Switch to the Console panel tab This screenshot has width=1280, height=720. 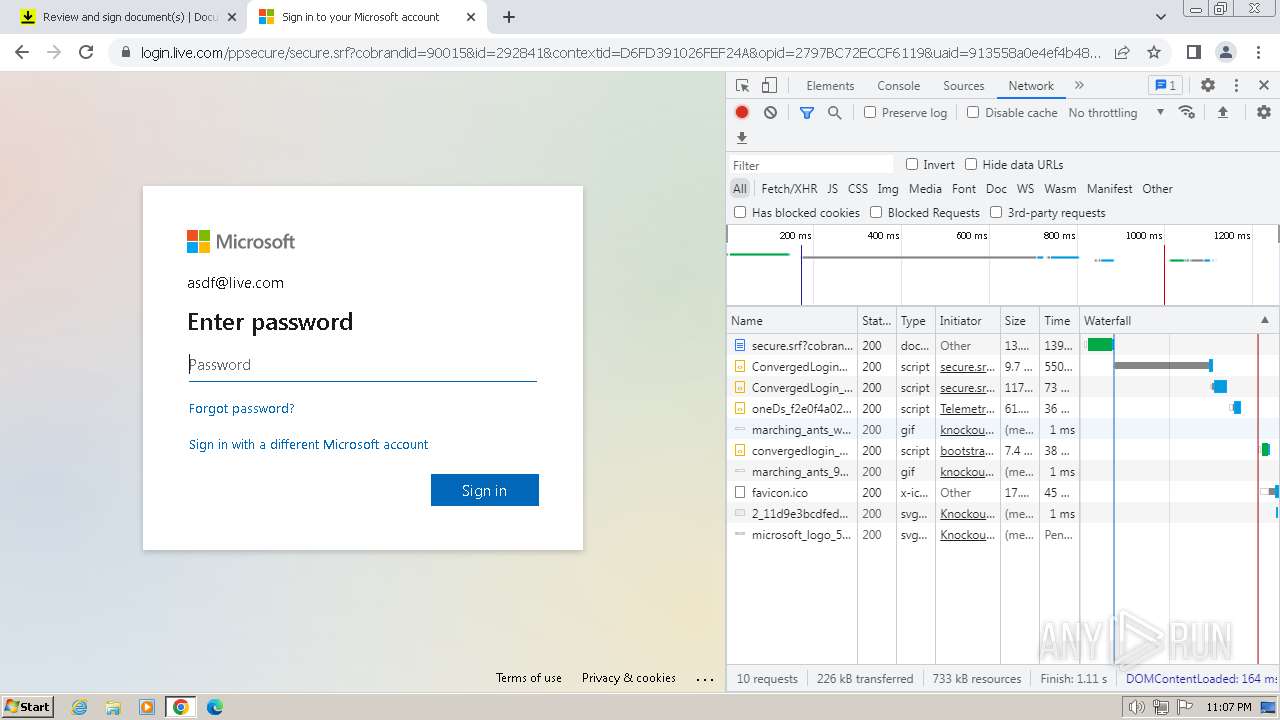[898, 86]
